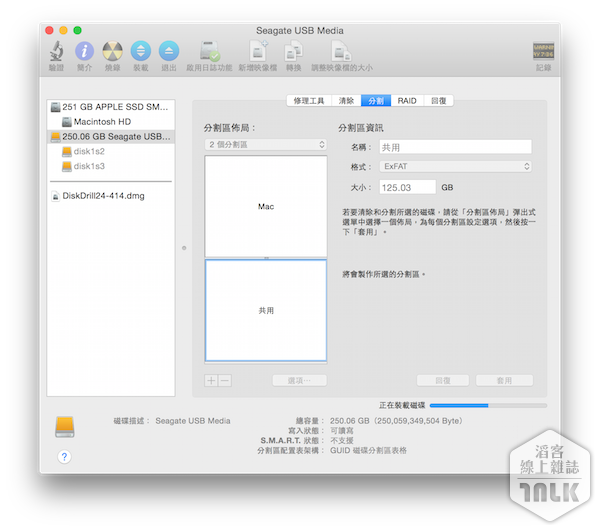Select 250.06 GB Seagate USB disk
Image resolution: width=600 pixels, height=530 pixels.
(111, 137)
